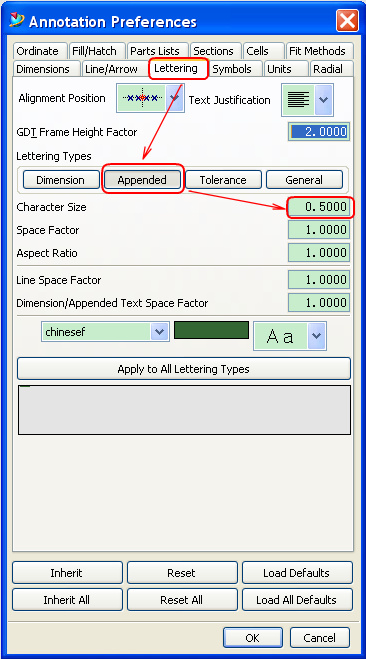Click the GDT Frame Height Factor field
The height and width of the screenshot is (659, 366).
coord(319,132)
